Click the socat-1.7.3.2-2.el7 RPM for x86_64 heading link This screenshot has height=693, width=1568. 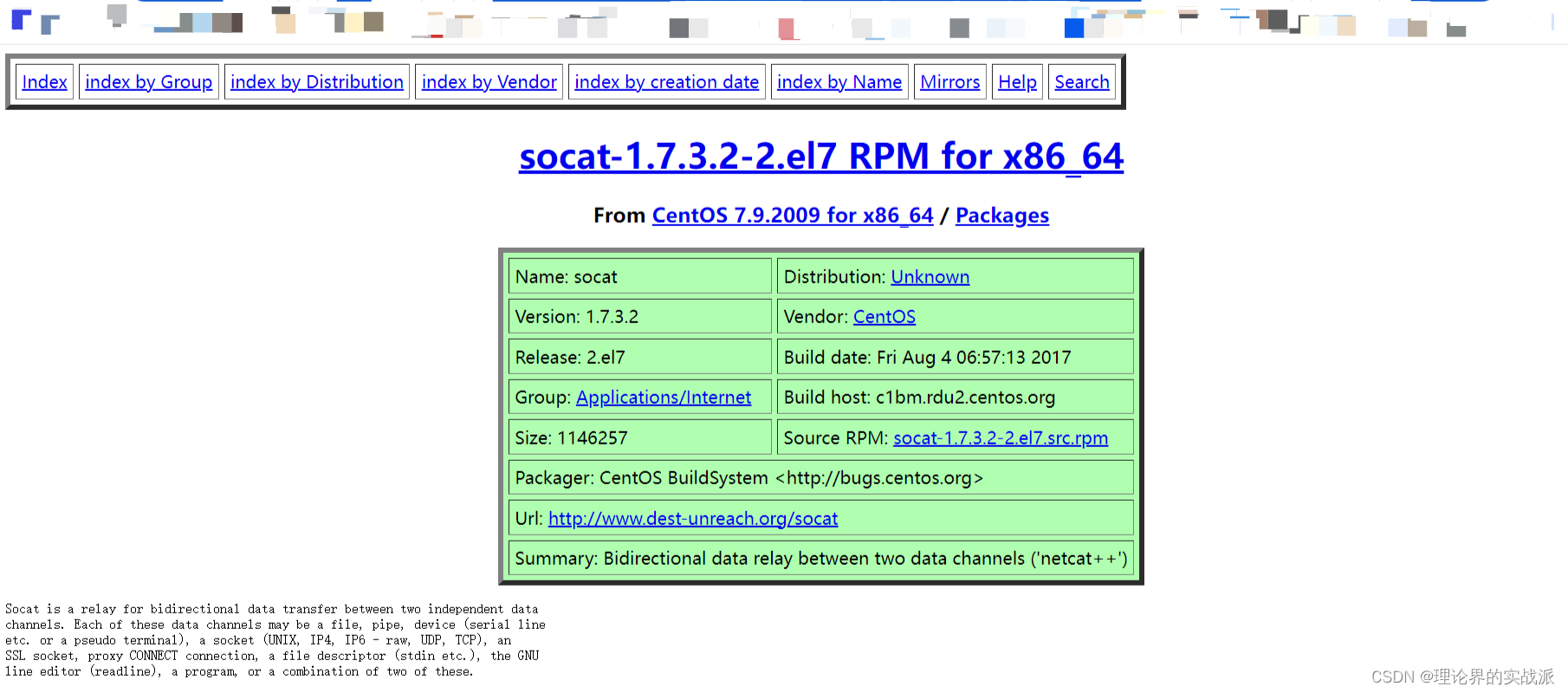click(821, 157)
